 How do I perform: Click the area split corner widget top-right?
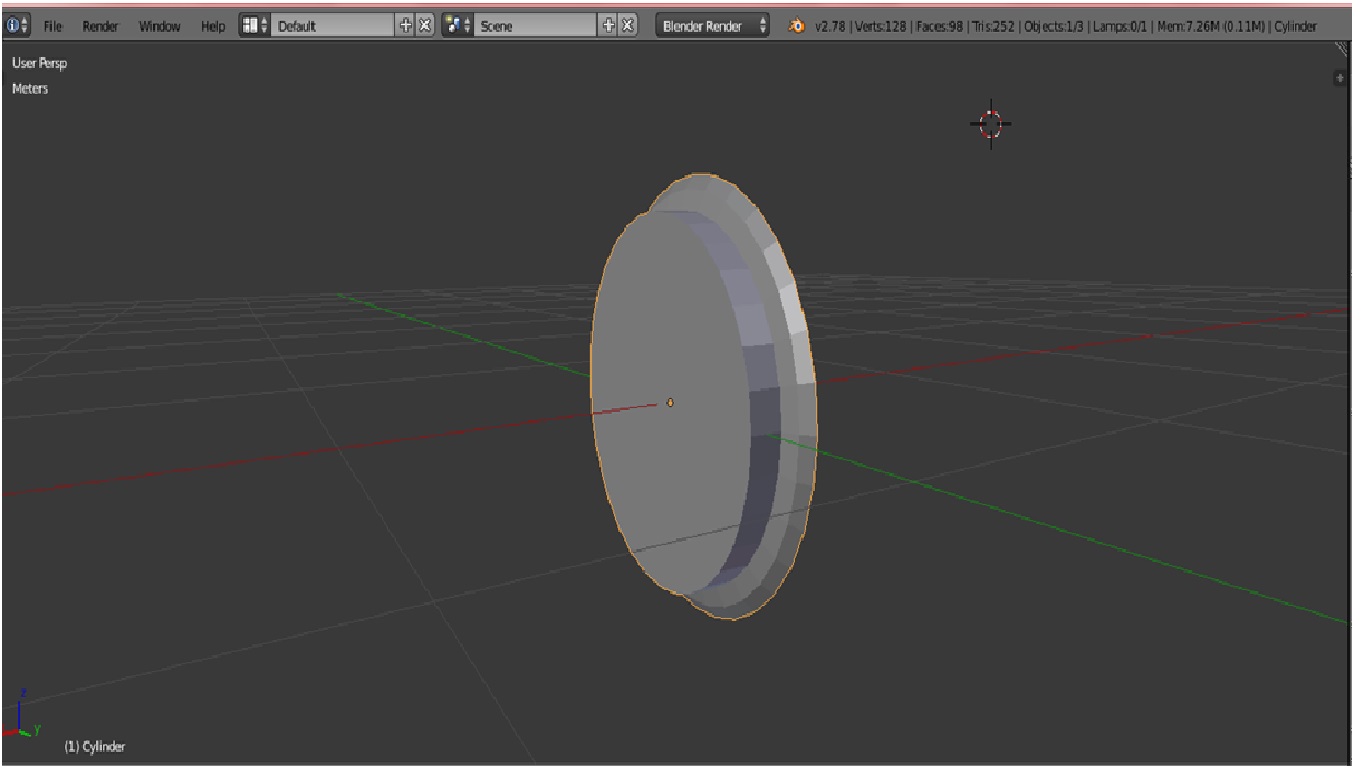pos(1341,48)
